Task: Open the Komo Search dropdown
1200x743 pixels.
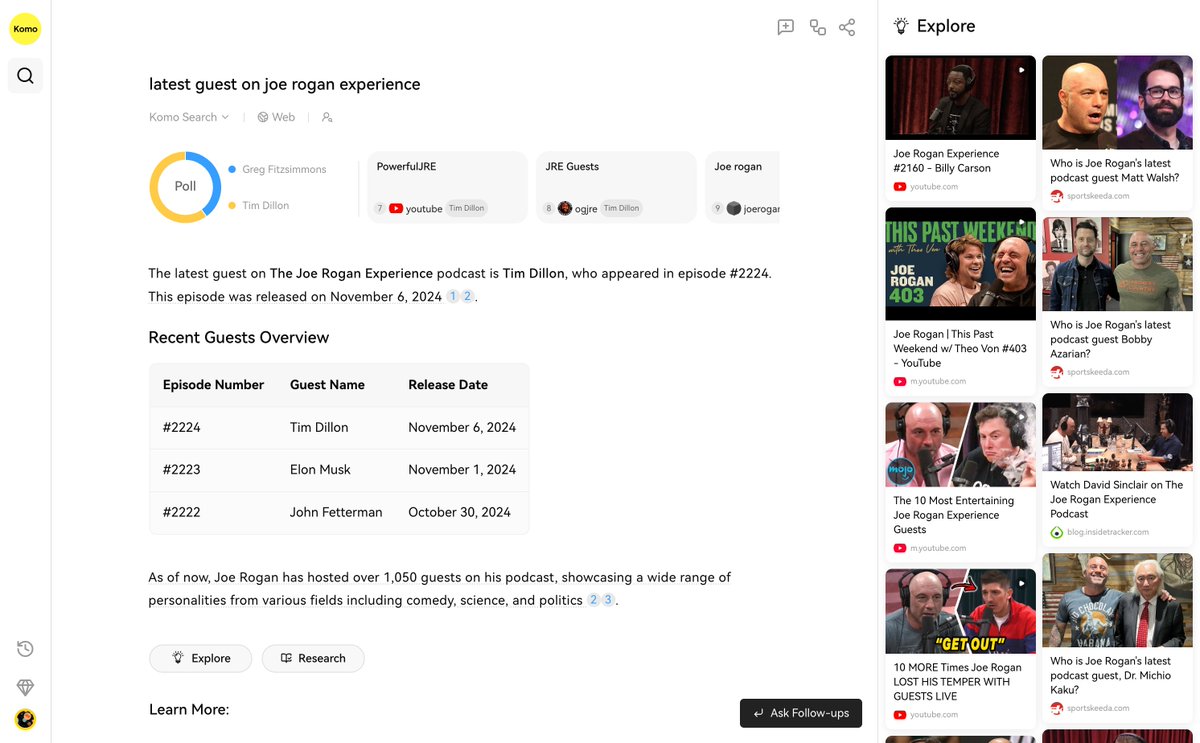Action: pyautogui.click(x=189, y=117)
